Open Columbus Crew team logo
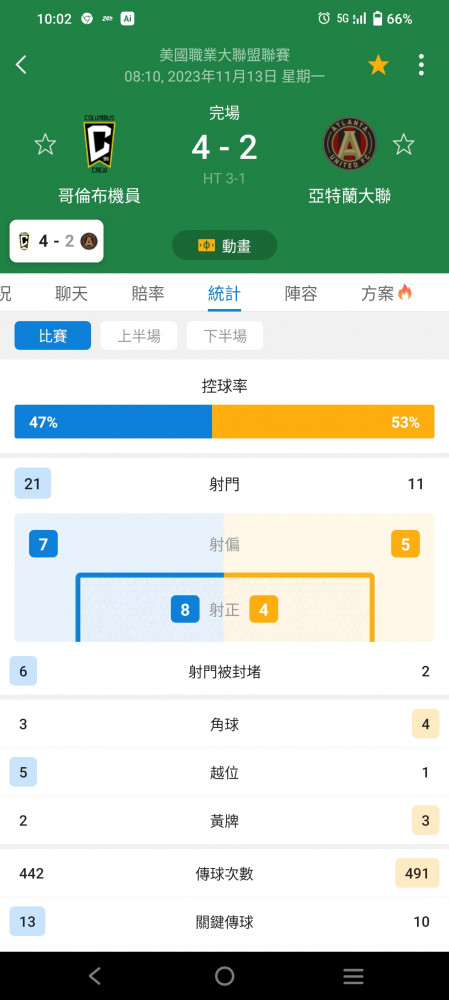The height and width of the screenshot is (1000, 449). [99, 145]
